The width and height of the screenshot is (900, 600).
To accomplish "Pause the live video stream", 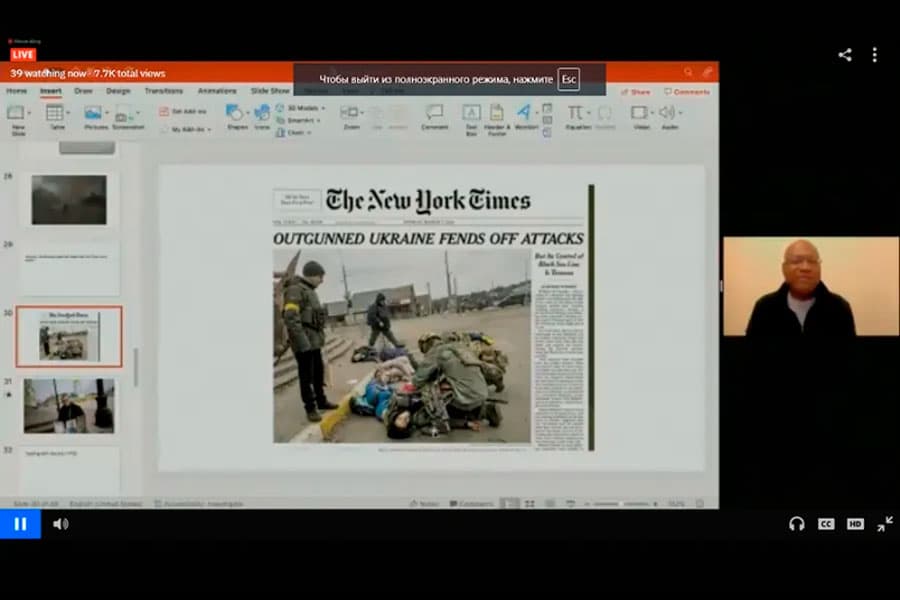I will (x=20, y=523).
